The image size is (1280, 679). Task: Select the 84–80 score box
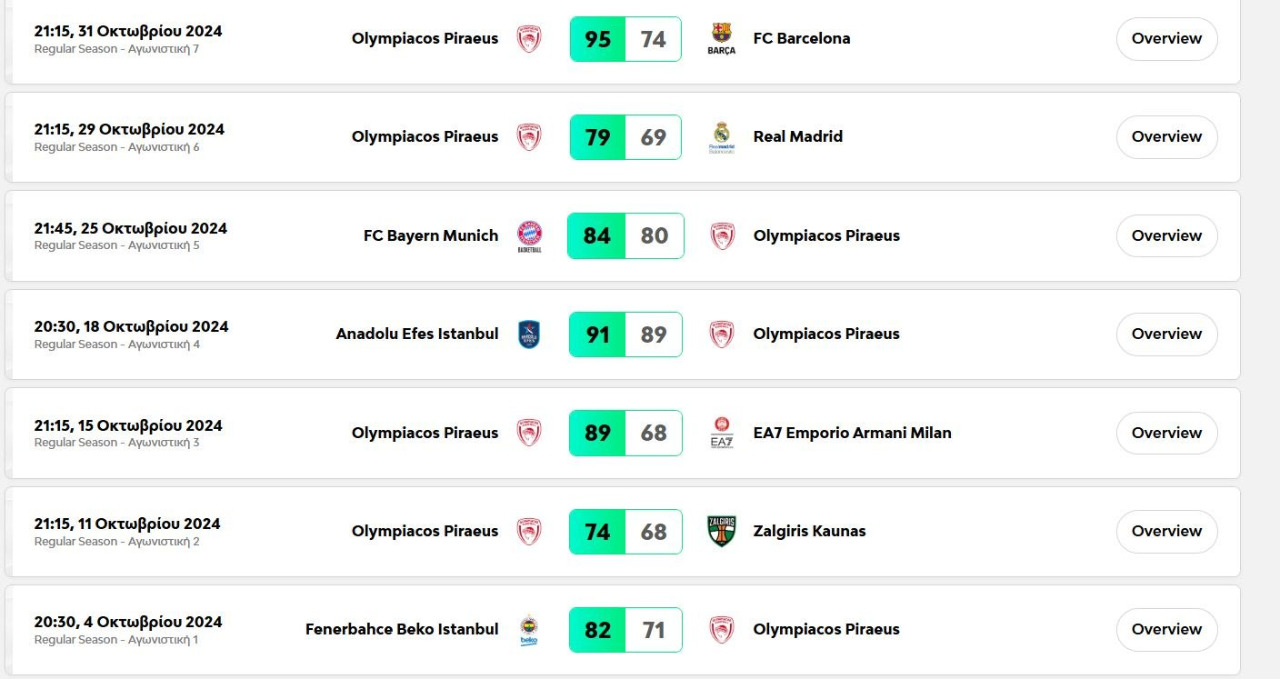(x=625, y=236)
